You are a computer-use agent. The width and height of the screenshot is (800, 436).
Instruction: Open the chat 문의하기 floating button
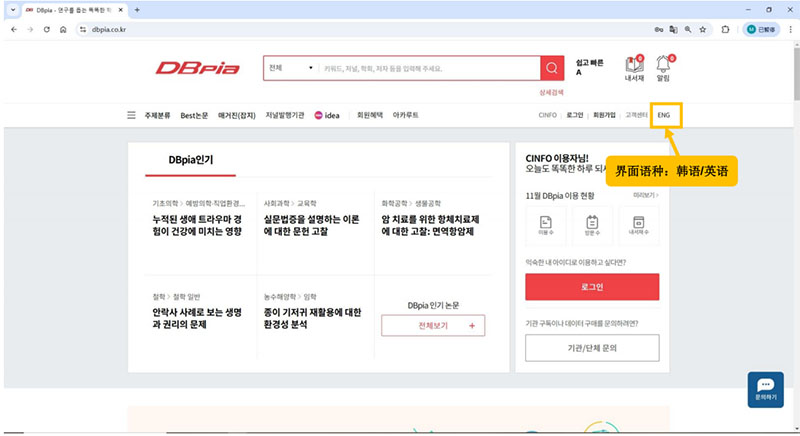[765, 389]
